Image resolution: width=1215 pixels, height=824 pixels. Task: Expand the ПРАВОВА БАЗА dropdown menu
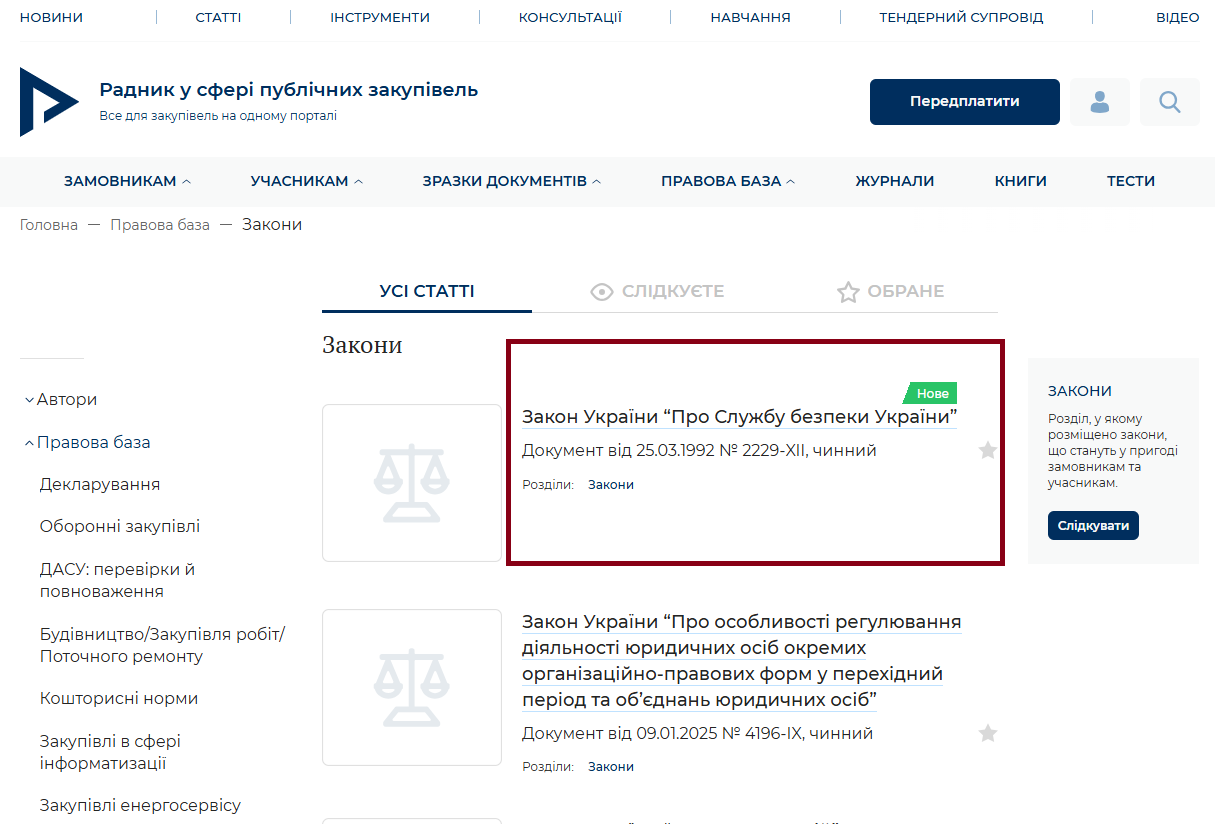click(728, 181)
